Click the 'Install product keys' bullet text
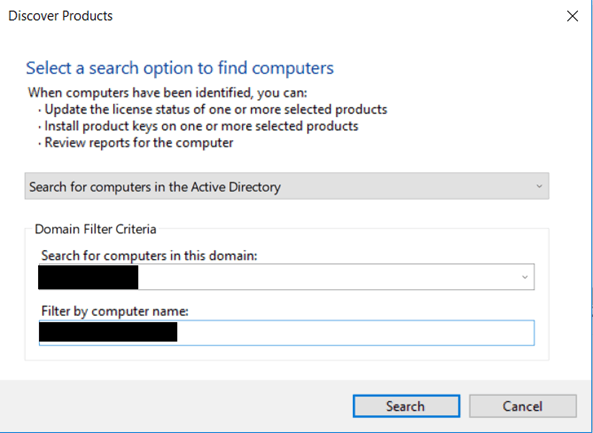 [x=201, y=126]
